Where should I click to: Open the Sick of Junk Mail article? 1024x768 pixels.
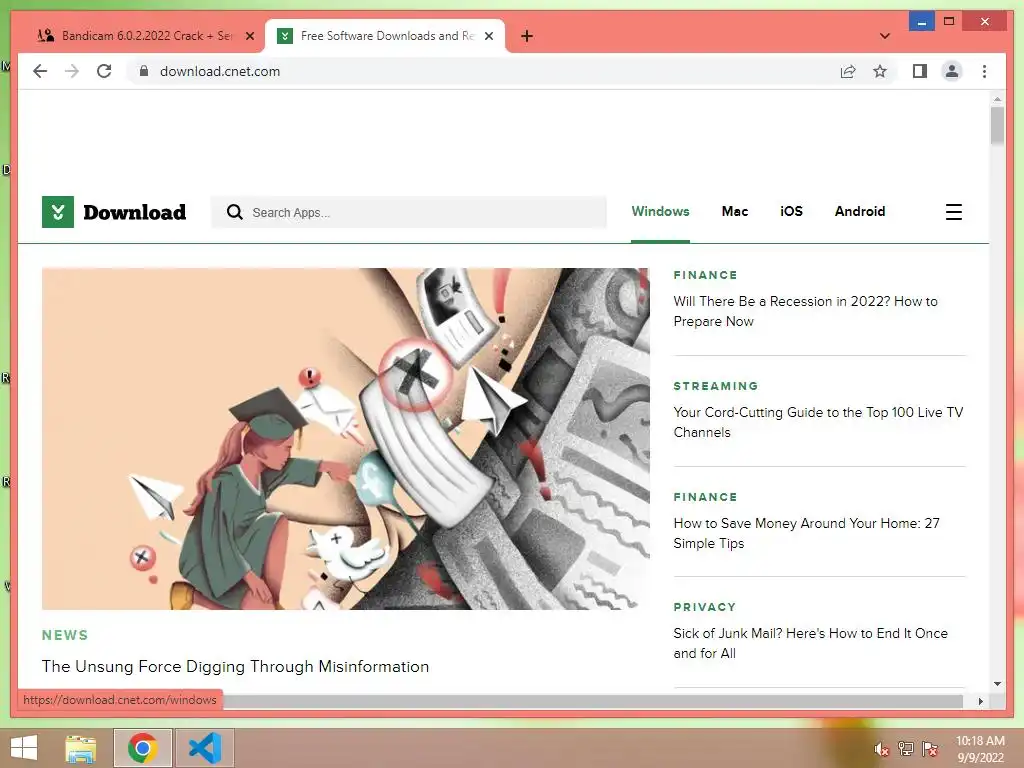[810, 643]
